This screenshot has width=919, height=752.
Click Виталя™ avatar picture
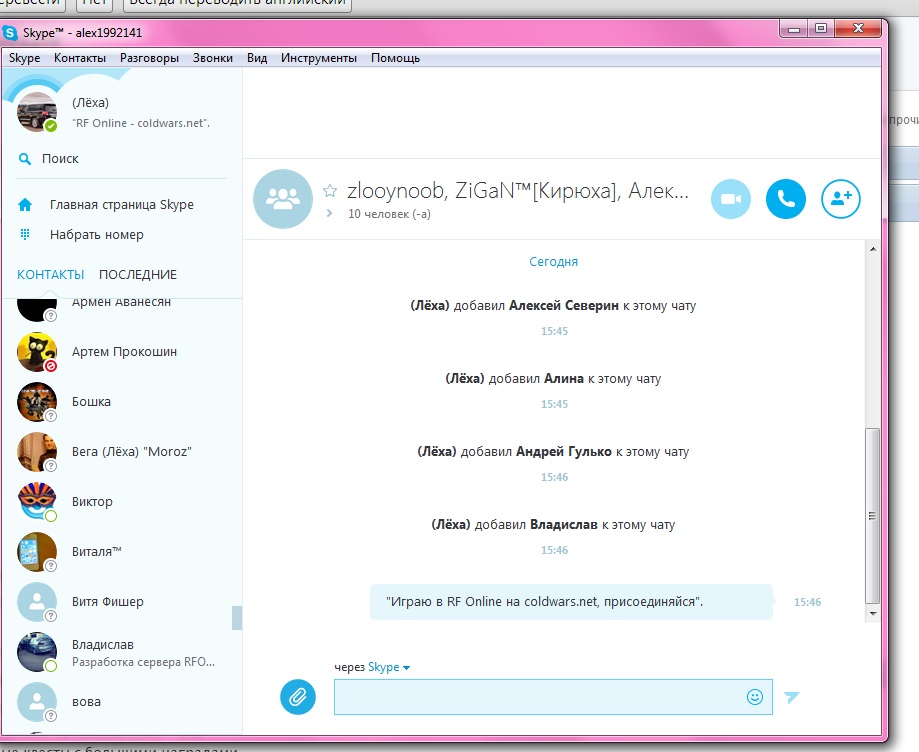37,552
